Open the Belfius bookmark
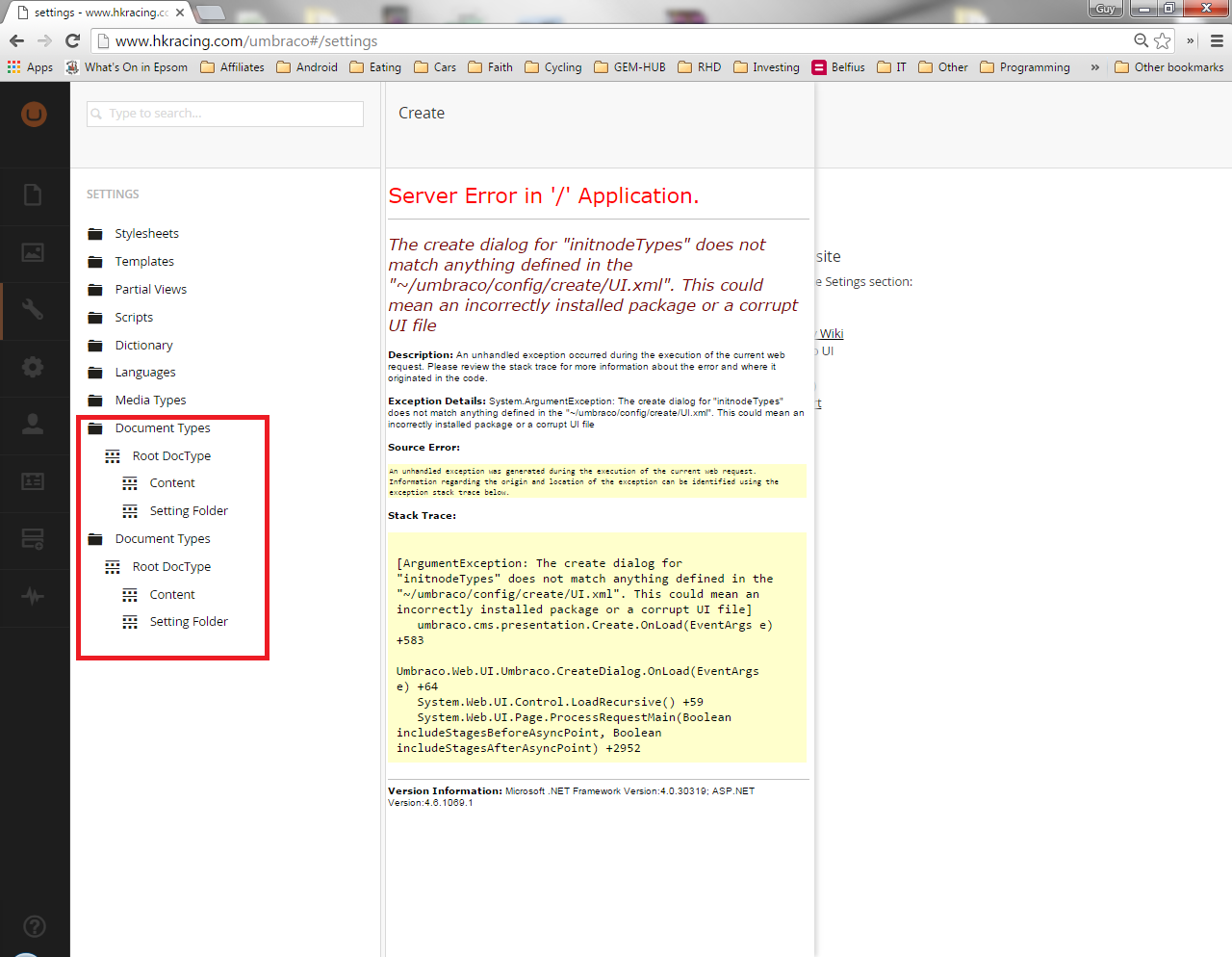 pos(838,67)
